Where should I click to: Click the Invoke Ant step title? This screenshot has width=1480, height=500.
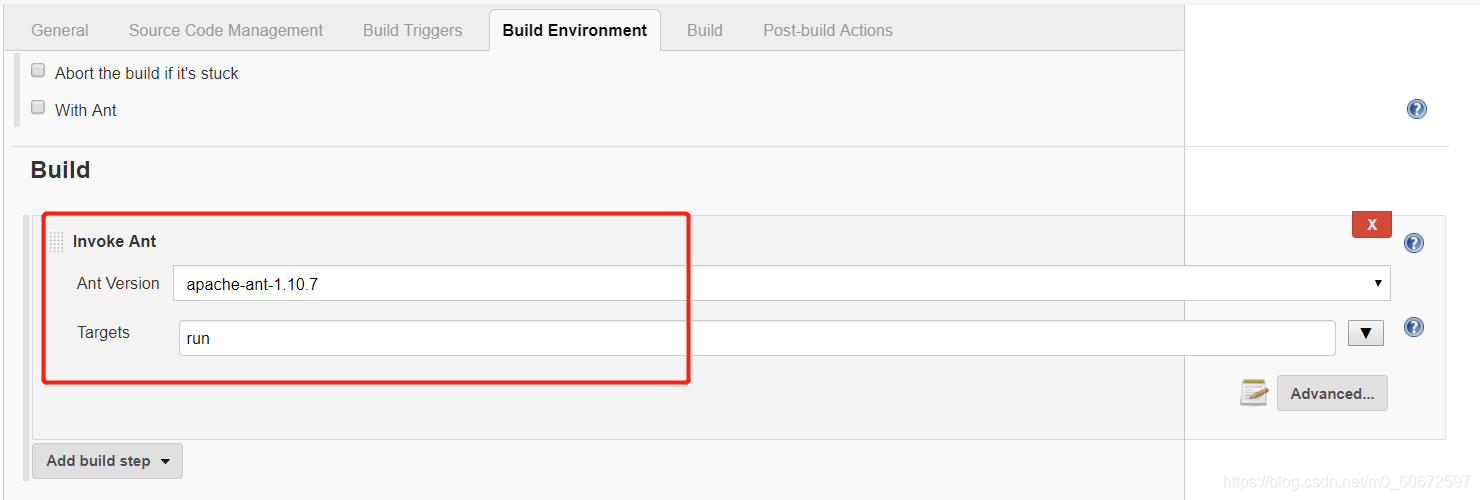(x=115, y=241)
